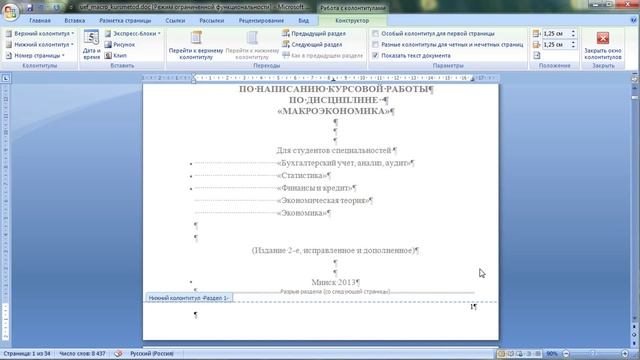Viewport: 640px width, 360px height.
Task: Click the «МАКРОЭКОНОМИКА» heading text
Action: (335, 111)
